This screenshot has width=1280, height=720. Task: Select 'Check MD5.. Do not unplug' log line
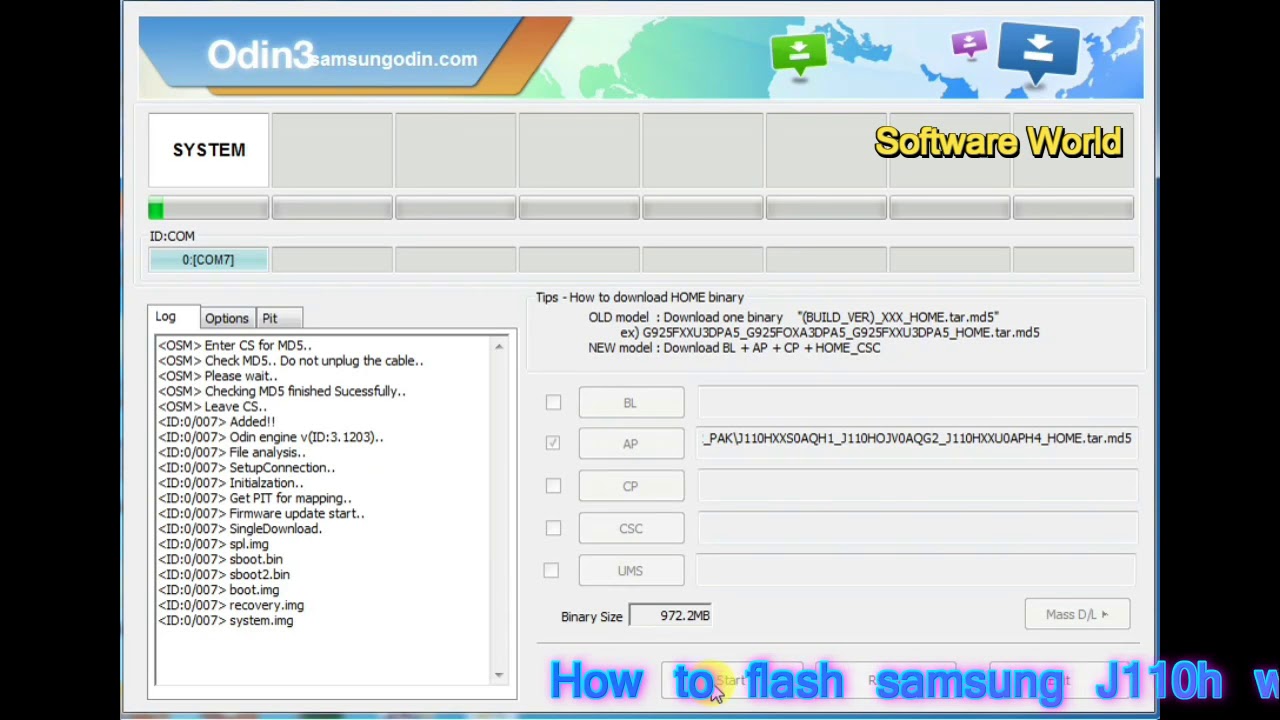click(291, 361)
